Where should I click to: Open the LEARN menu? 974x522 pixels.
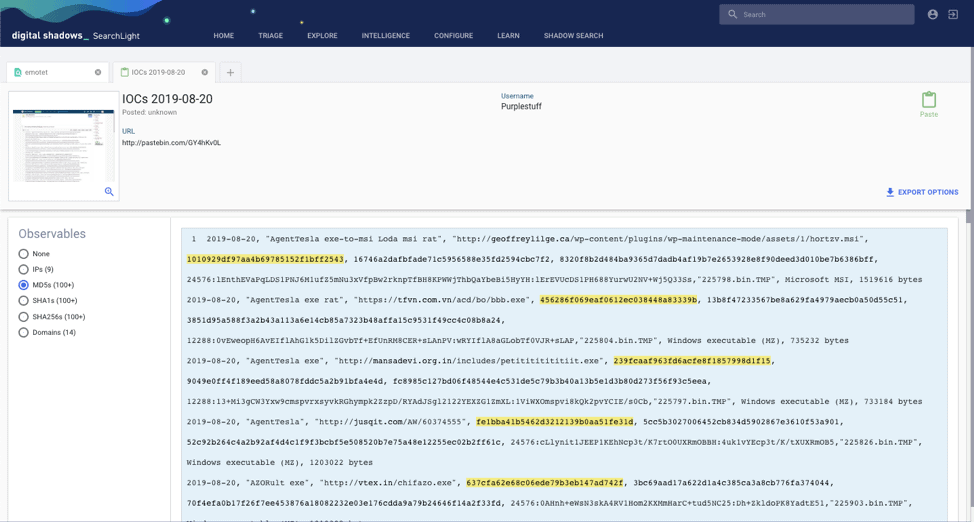(x=508, y=36)
